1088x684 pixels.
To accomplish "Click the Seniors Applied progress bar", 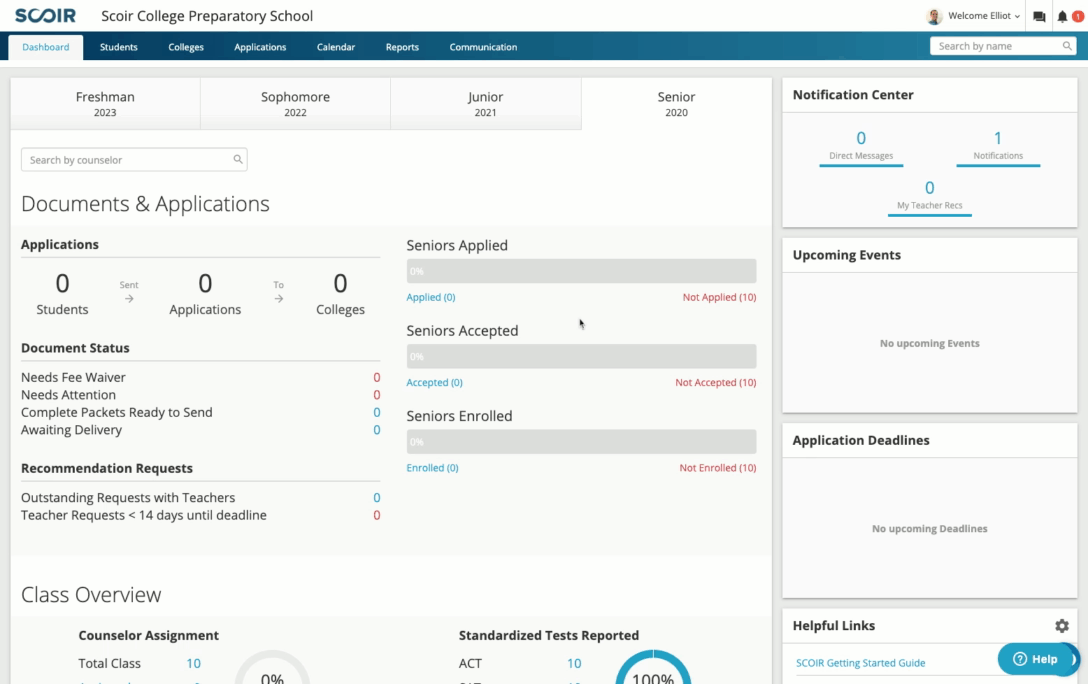I will (581, 271).
